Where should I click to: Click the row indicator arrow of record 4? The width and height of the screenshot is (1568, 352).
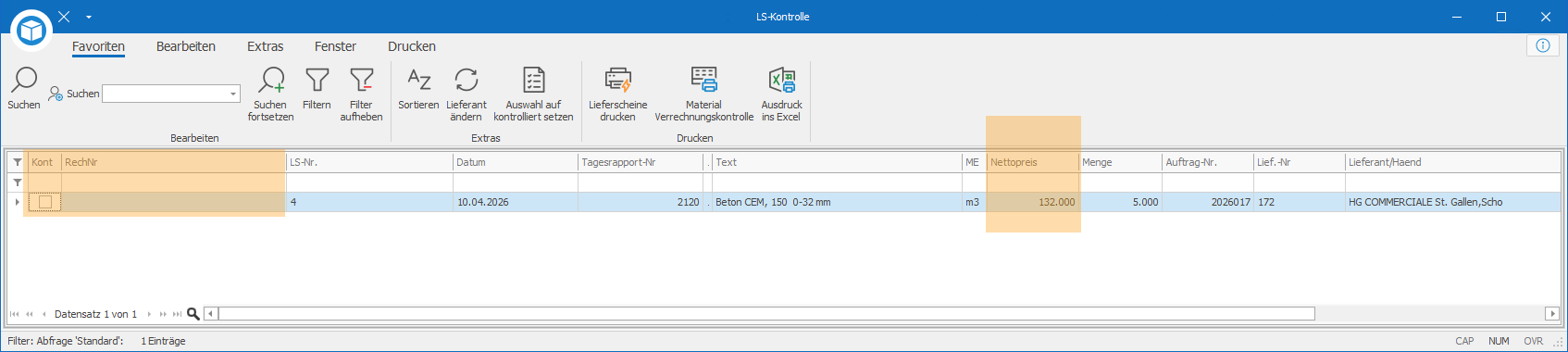tap(17, 202)
